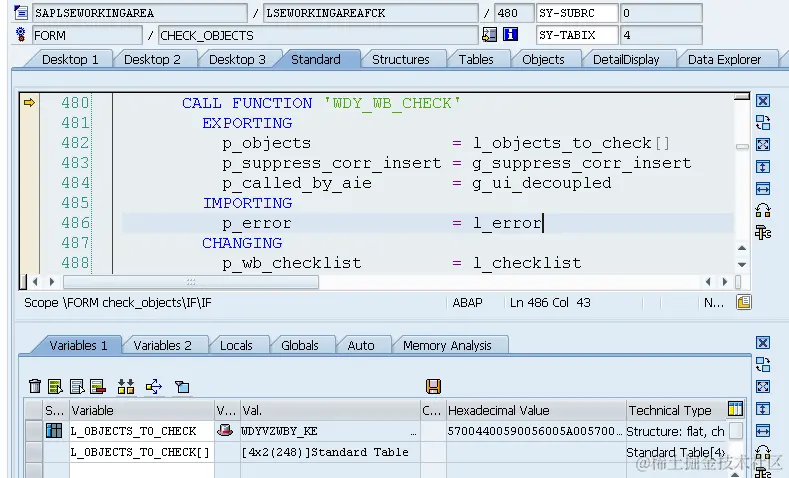Viewport: 789px width, 478px height.
Task: Click the Variable column header
Action: [x=141, y=410]
